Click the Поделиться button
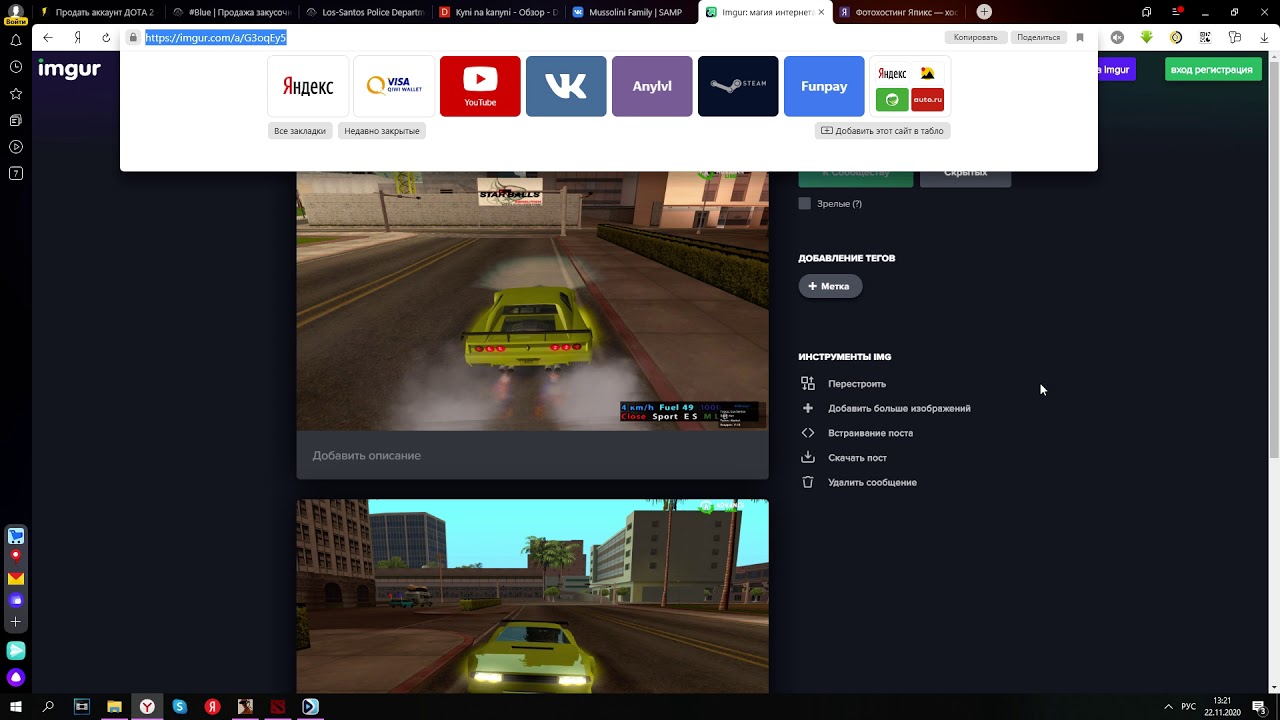 click(1038, 37)
